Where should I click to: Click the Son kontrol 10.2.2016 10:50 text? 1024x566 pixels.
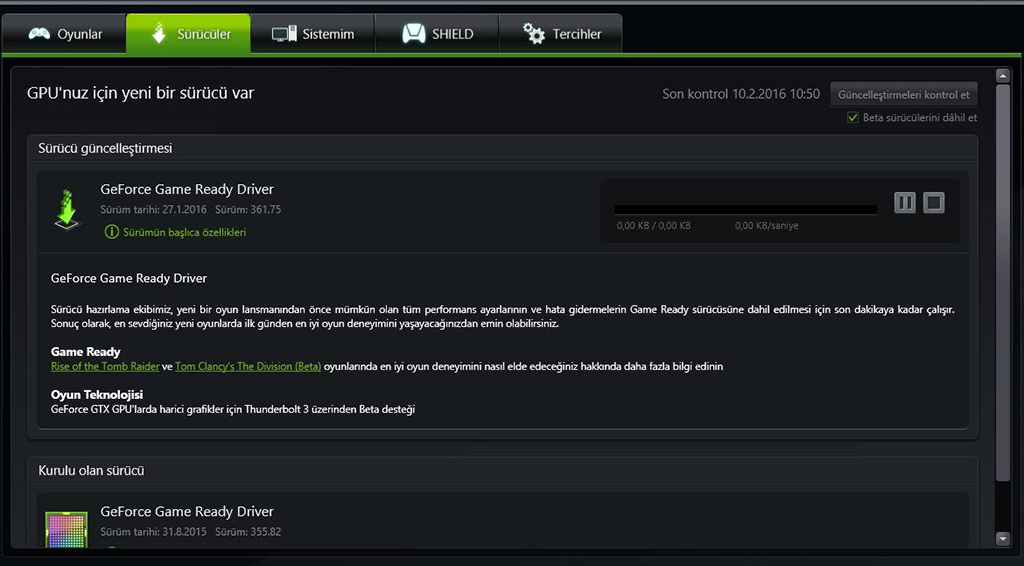click(741, 94)
